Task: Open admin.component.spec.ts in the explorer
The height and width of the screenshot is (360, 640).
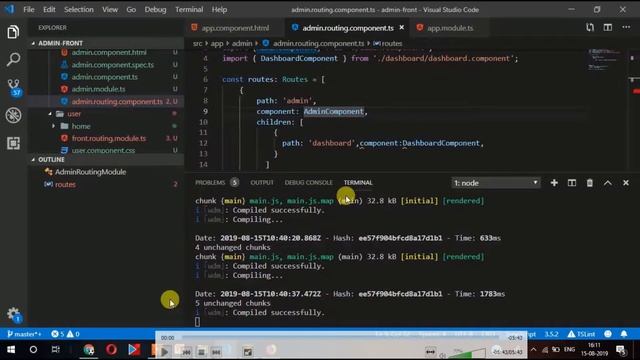Action: [113, 64]
